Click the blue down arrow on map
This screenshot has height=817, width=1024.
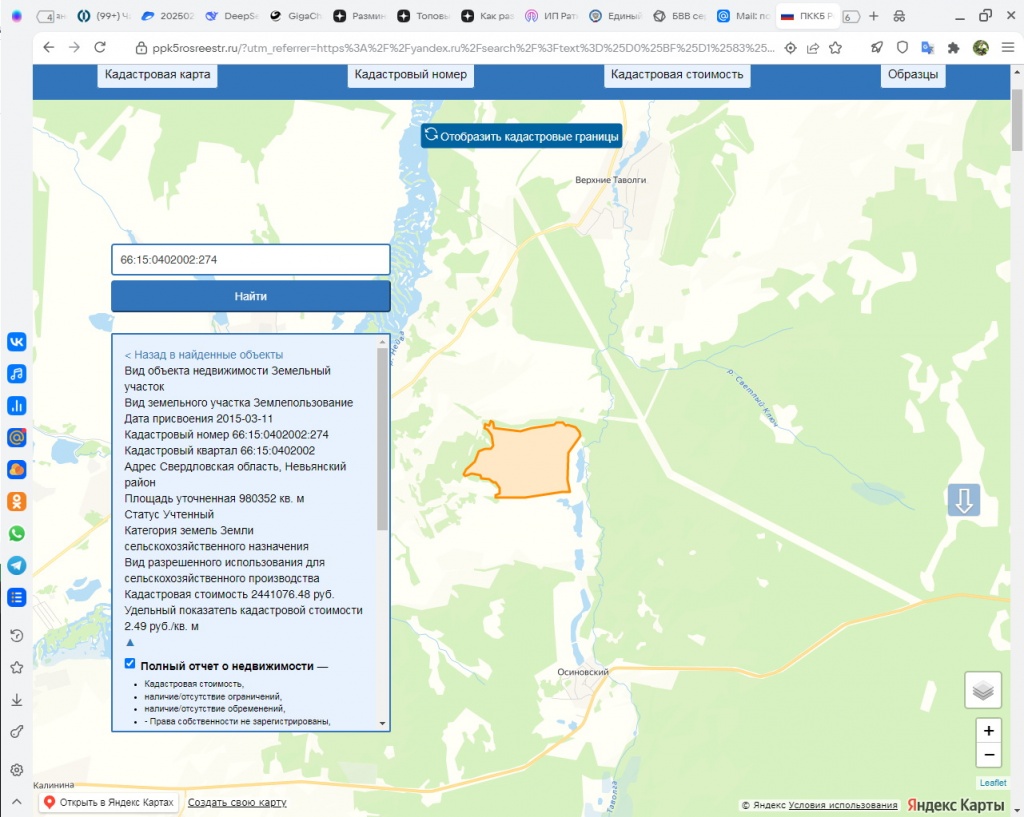(964, 501)
